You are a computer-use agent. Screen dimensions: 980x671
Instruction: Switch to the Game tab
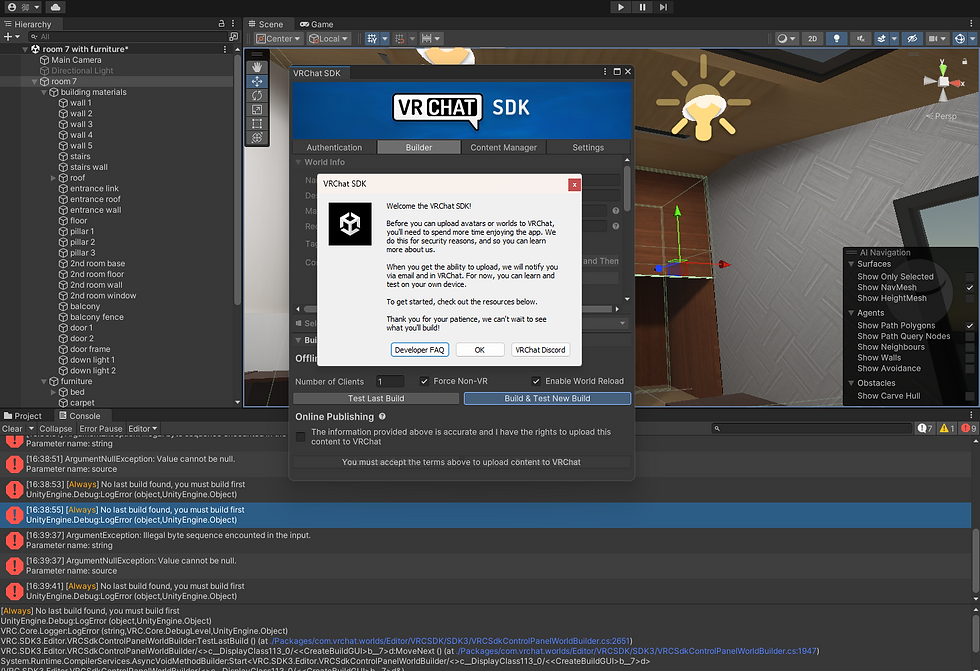(316, 24)
